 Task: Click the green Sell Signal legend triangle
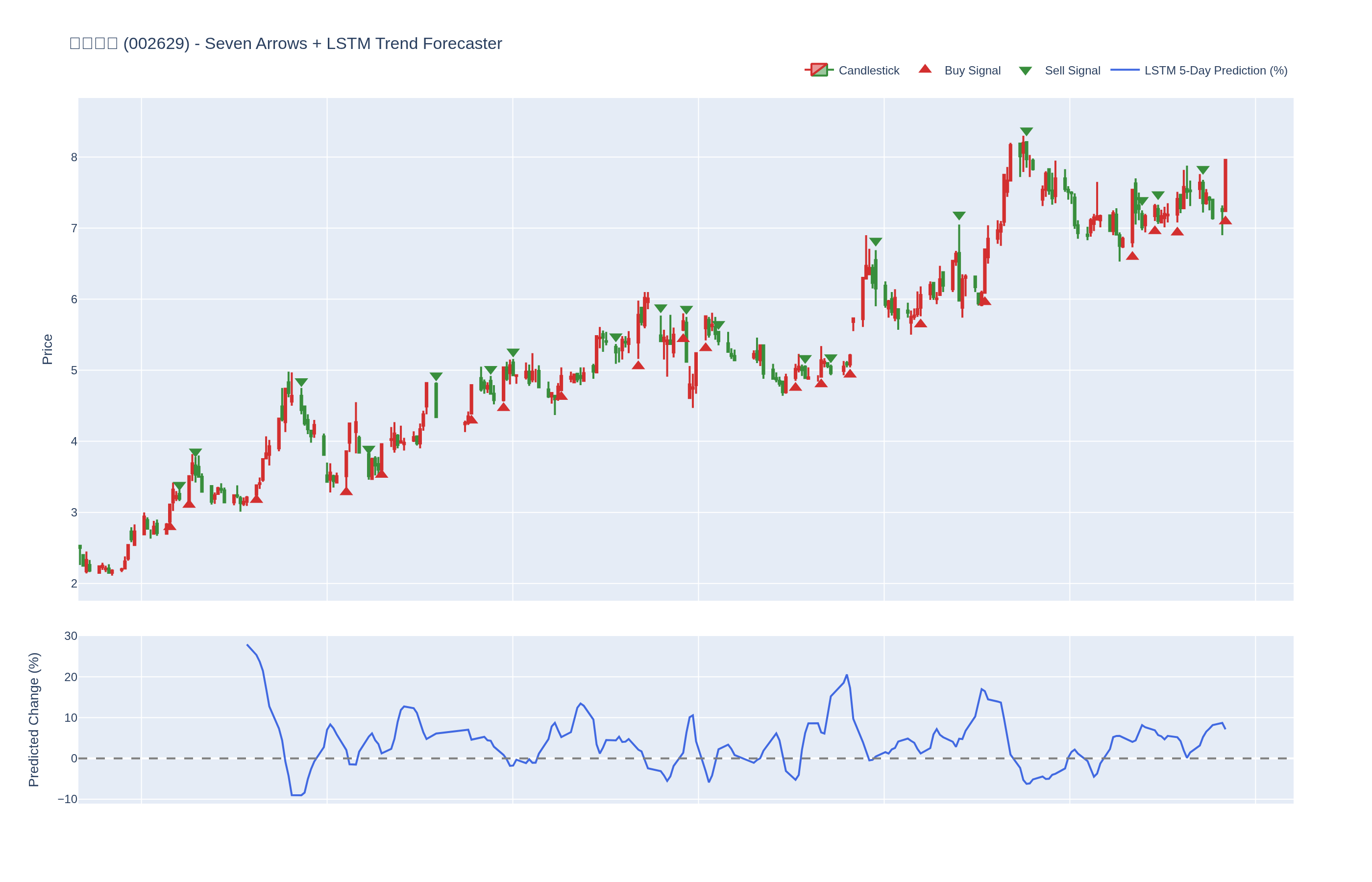pyautogui.click(x=1025, y=71)
